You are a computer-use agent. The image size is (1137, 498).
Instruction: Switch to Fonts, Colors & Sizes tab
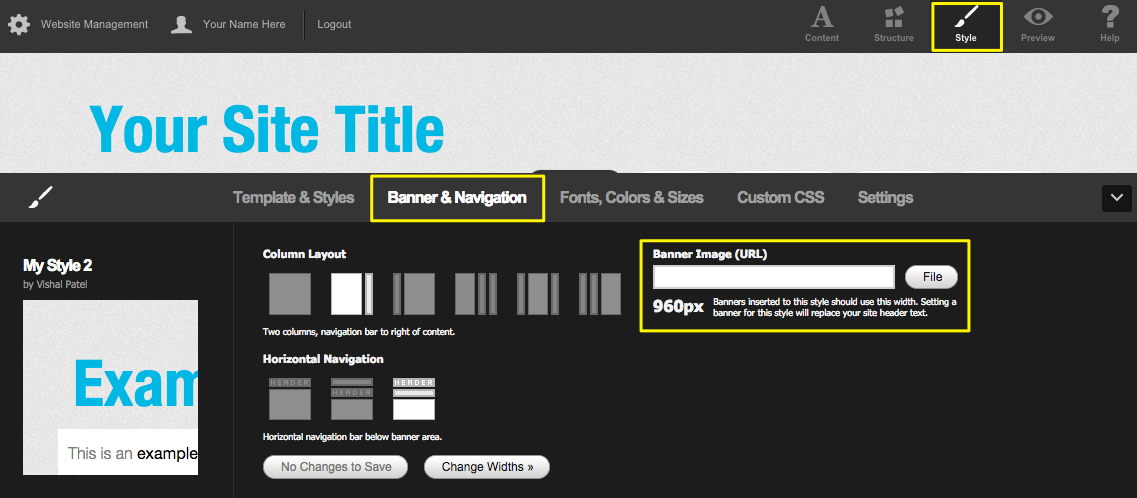tap(631, 198)
